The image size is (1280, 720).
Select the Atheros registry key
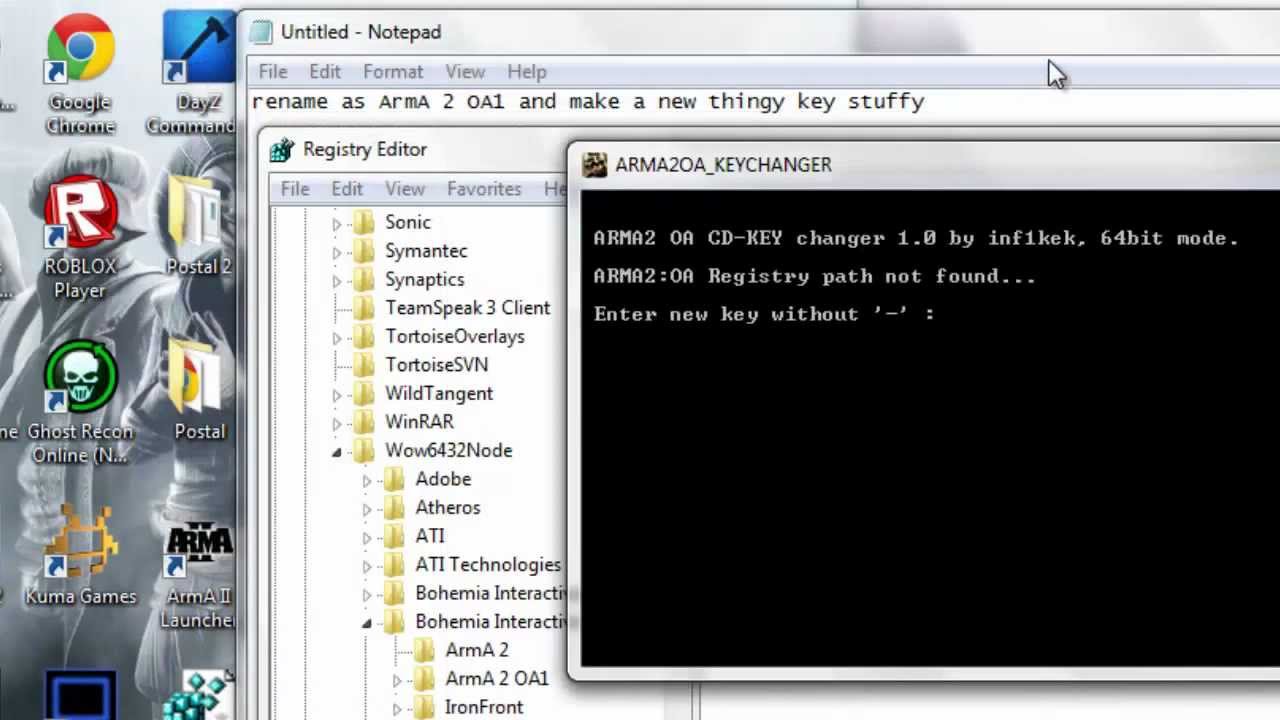coord(448,508)
